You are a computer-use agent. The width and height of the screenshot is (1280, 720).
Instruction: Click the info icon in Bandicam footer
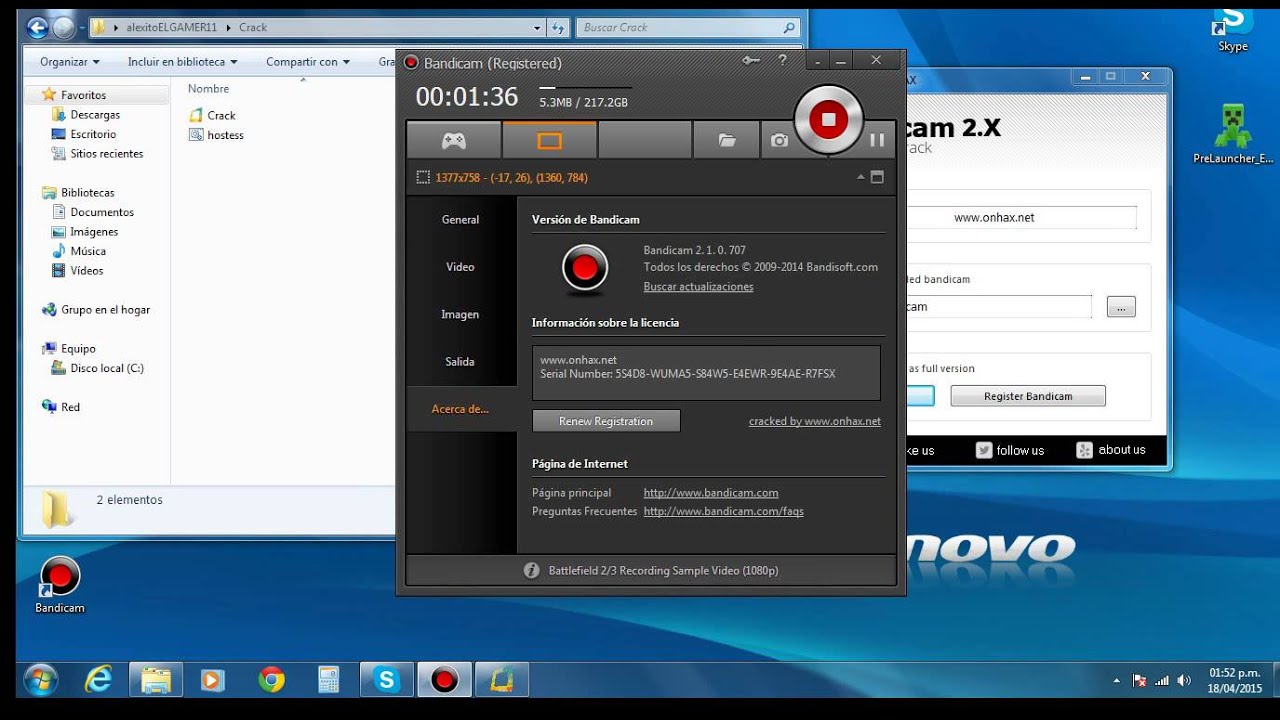tap(532, 570)
